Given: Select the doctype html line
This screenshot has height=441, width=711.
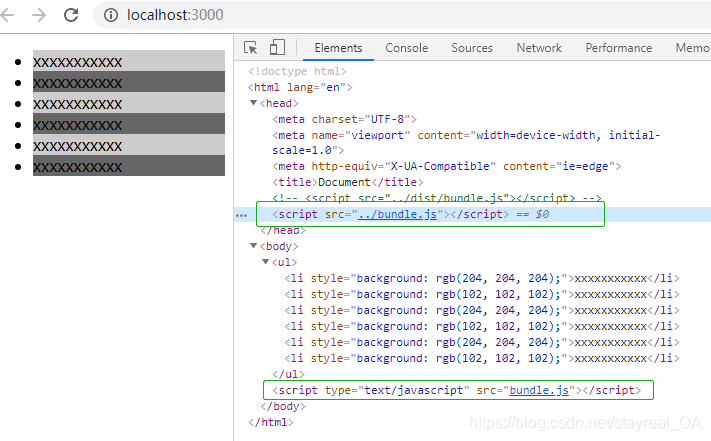Looking at the screenshot, I should [297, 71].
